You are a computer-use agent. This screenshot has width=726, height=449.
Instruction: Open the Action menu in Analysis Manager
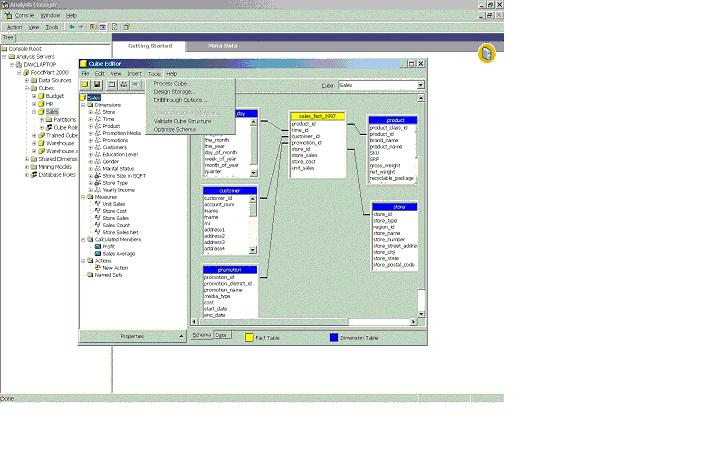click(x=14, y=27)
